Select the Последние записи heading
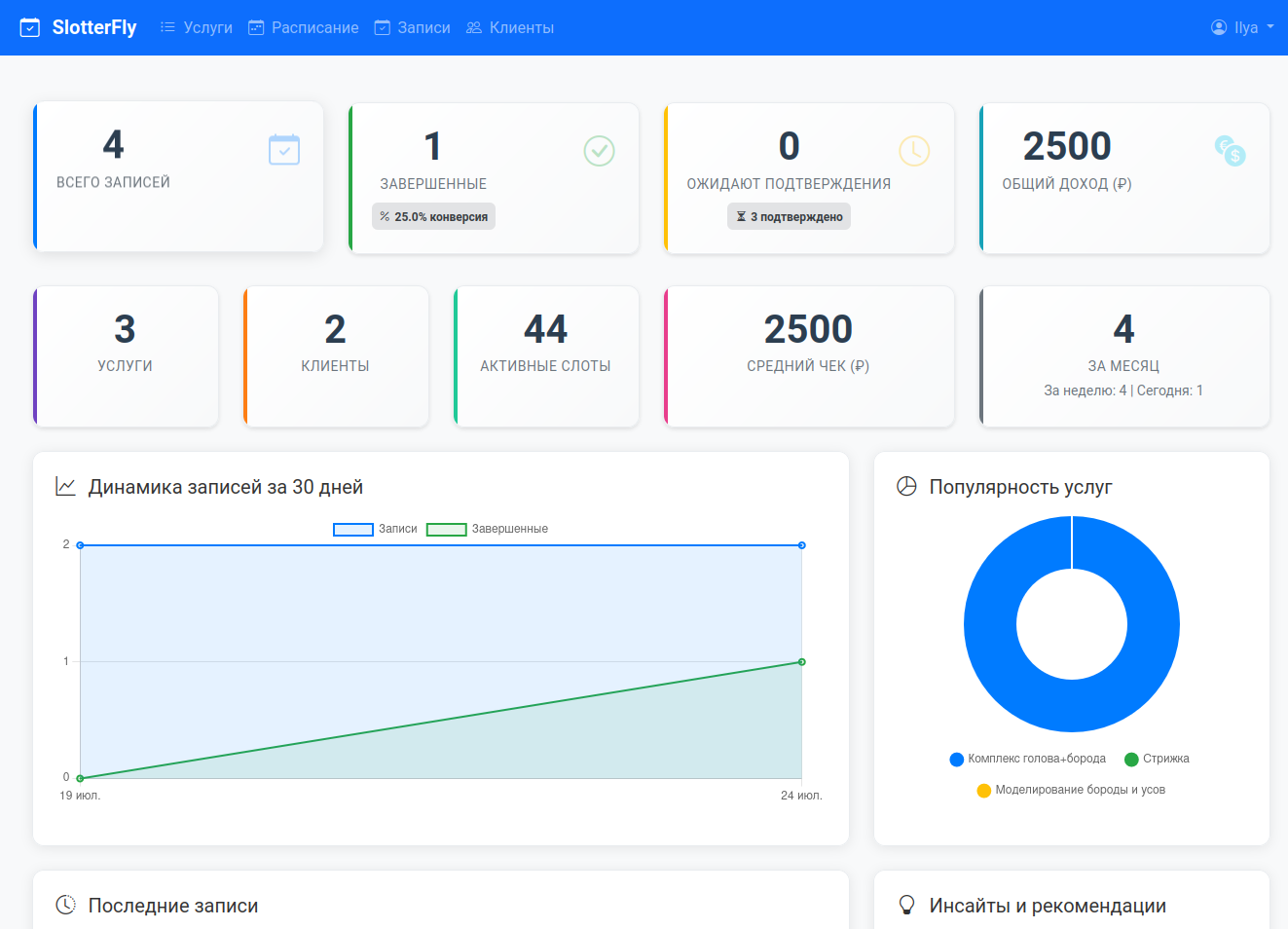 tap(173, 906)
